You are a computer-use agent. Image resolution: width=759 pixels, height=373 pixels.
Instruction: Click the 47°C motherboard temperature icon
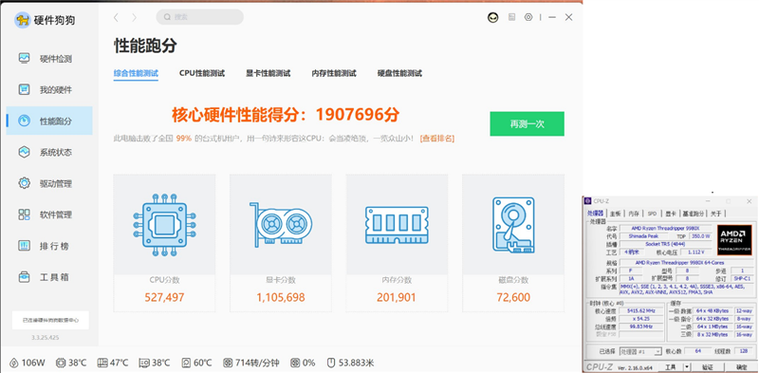[x=102, y=363]
